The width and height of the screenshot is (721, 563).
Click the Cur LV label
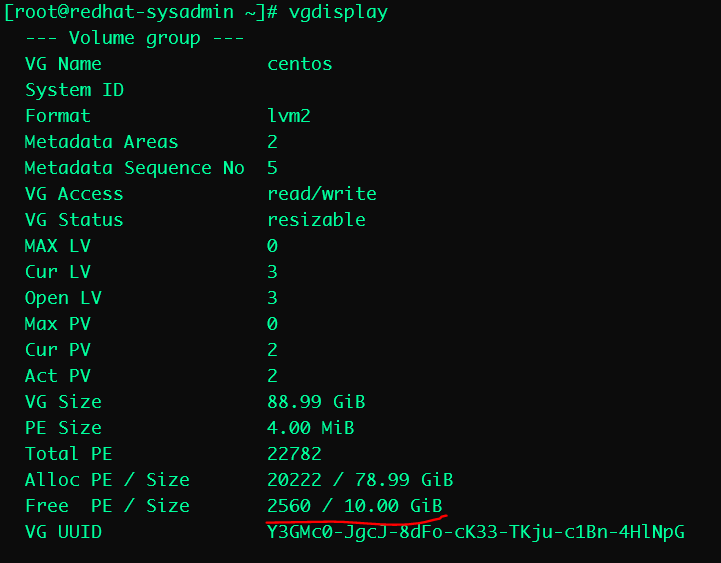point(58,272)
